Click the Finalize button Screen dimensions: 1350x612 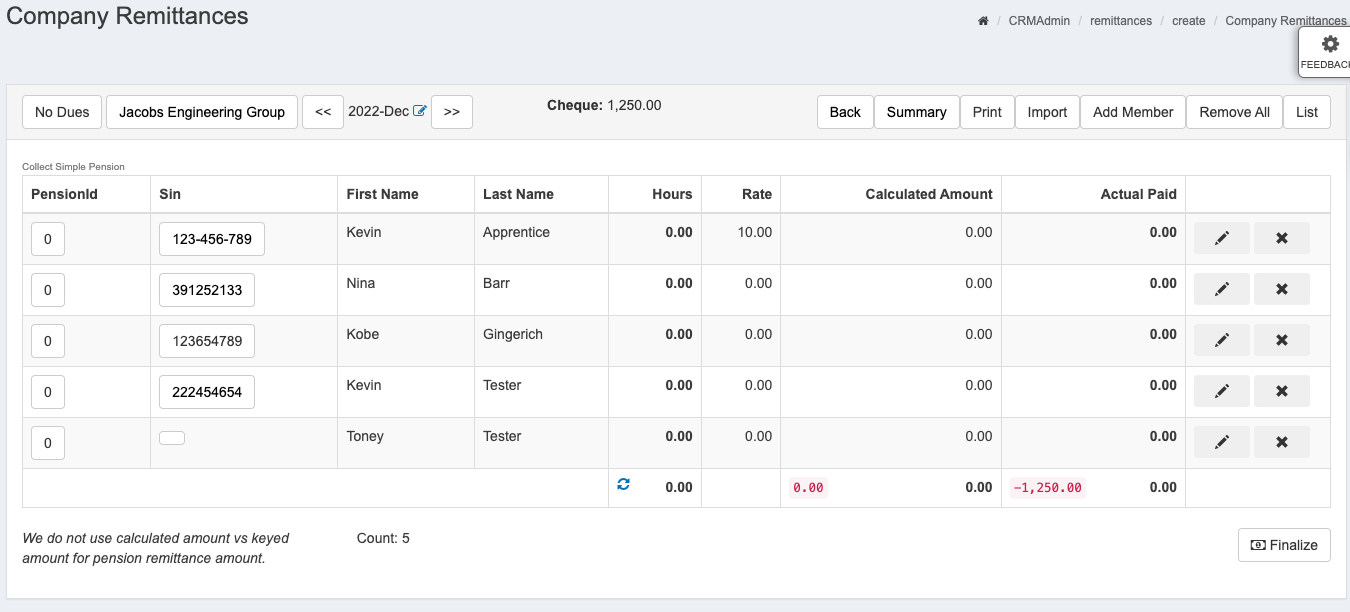(x=1284, y=545)
